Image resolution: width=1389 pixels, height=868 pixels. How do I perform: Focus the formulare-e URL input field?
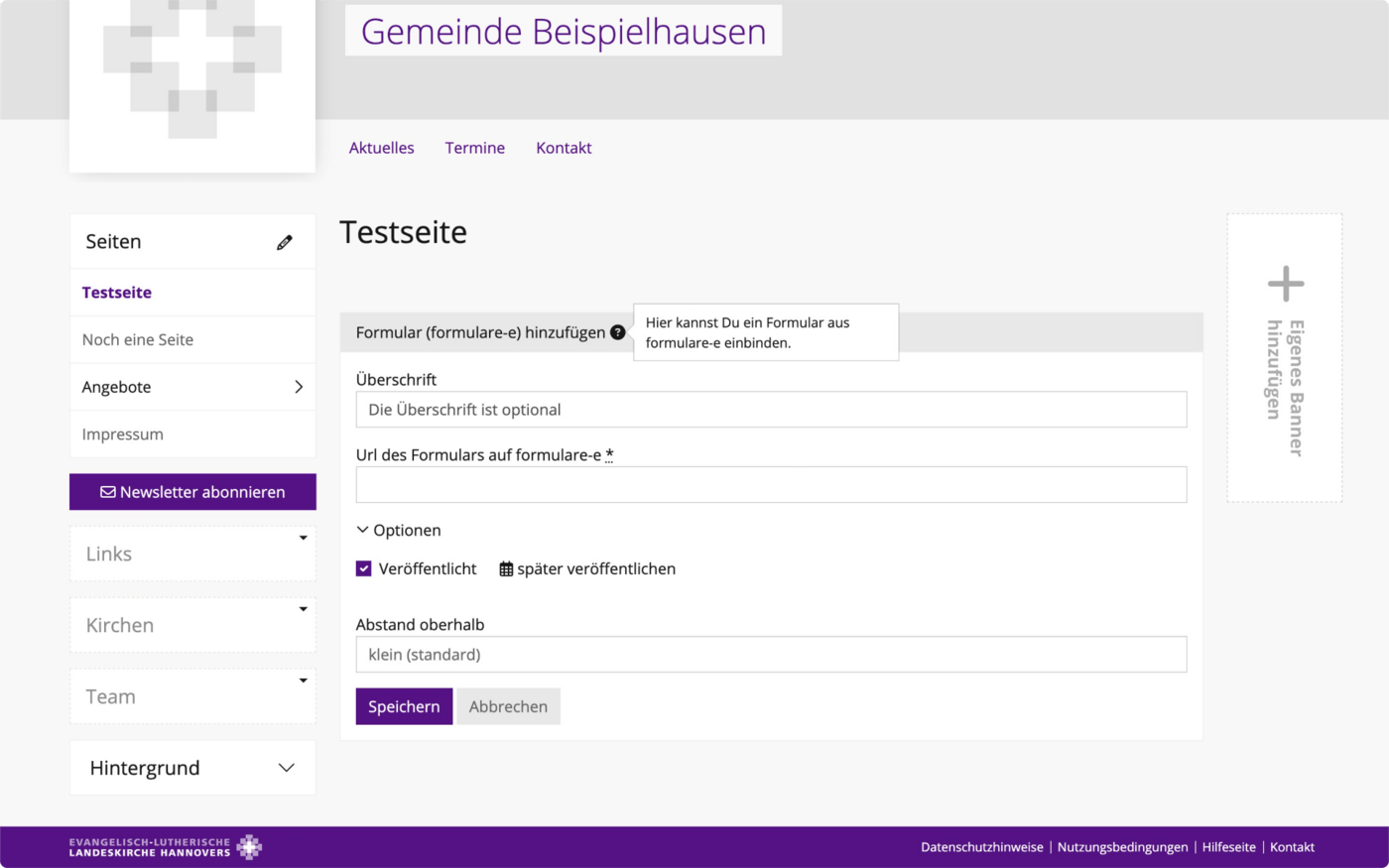tap(771, 484)
